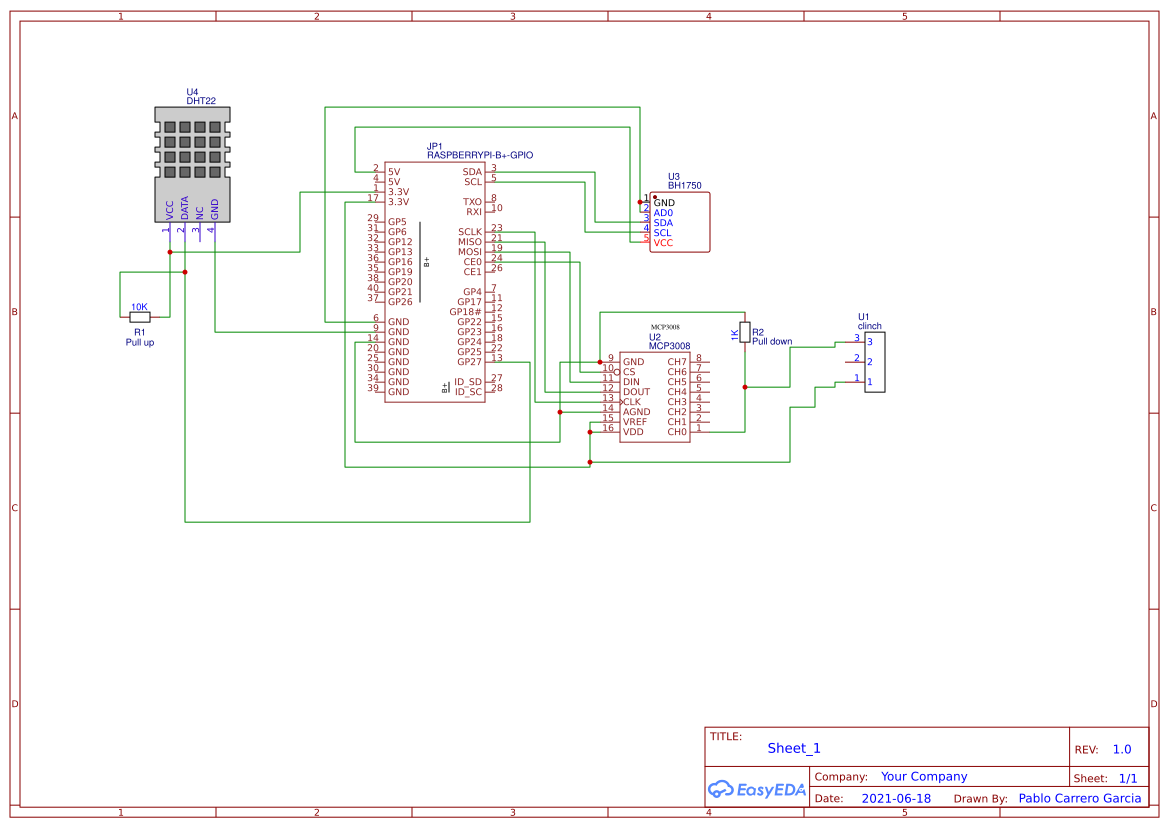Select the BH1750 light sensor U3

pos(680,220)
